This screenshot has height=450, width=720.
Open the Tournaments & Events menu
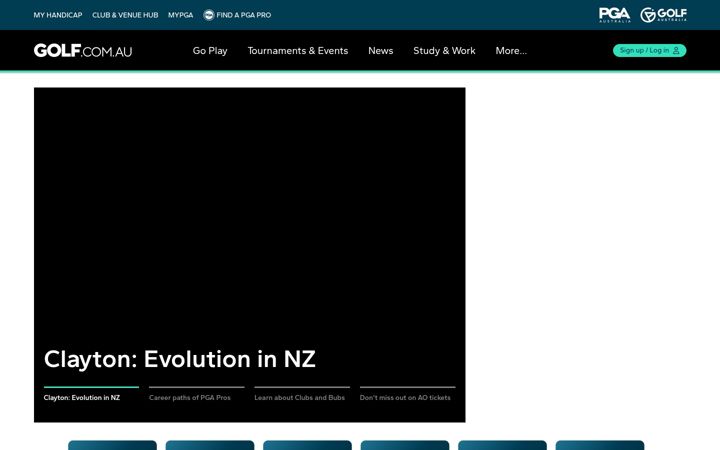coord(298,51)
